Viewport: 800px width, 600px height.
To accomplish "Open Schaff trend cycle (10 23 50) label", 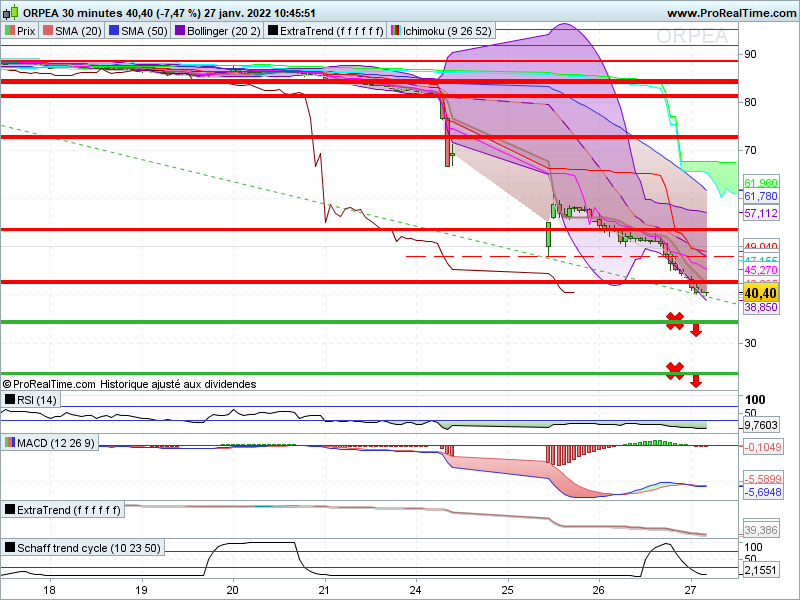I will (89, 548).
